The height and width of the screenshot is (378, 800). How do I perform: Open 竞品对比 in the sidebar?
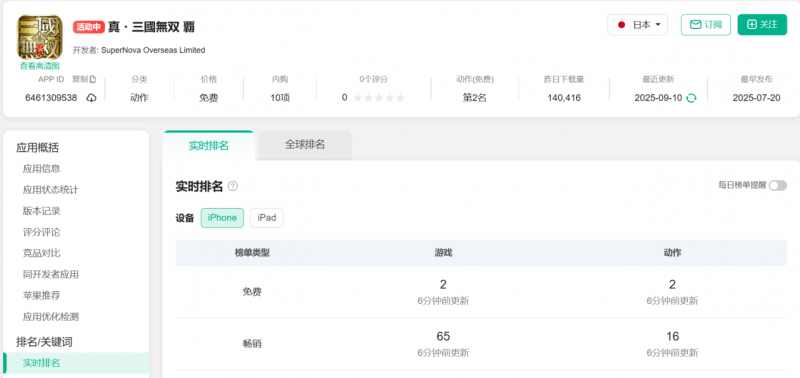click(41, 253)
